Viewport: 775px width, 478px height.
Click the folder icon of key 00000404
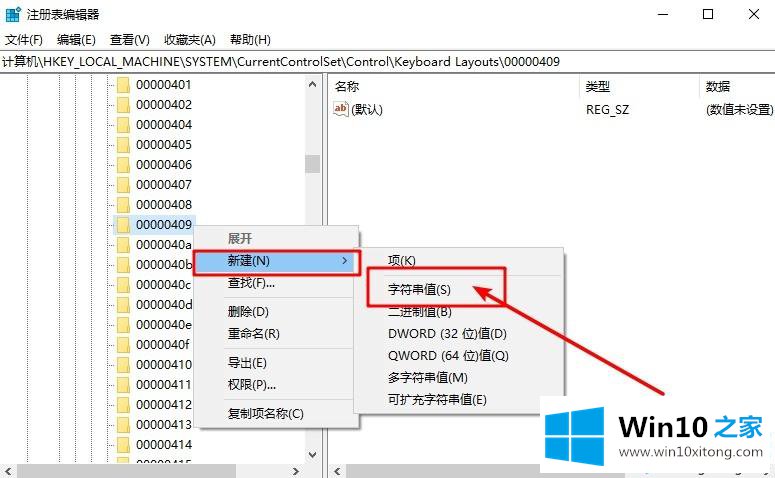click(x=123, y=125)
